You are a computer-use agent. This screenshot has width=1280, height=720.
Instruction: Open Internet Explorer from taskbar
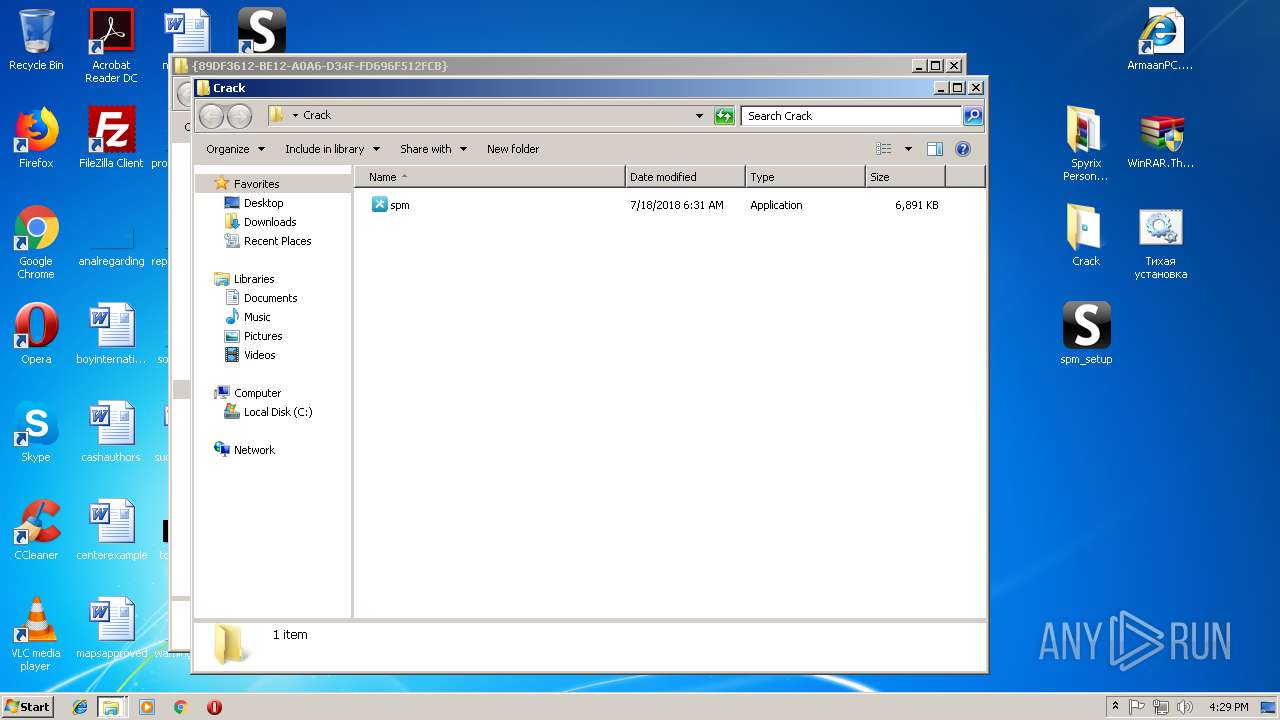pos(80,707)
